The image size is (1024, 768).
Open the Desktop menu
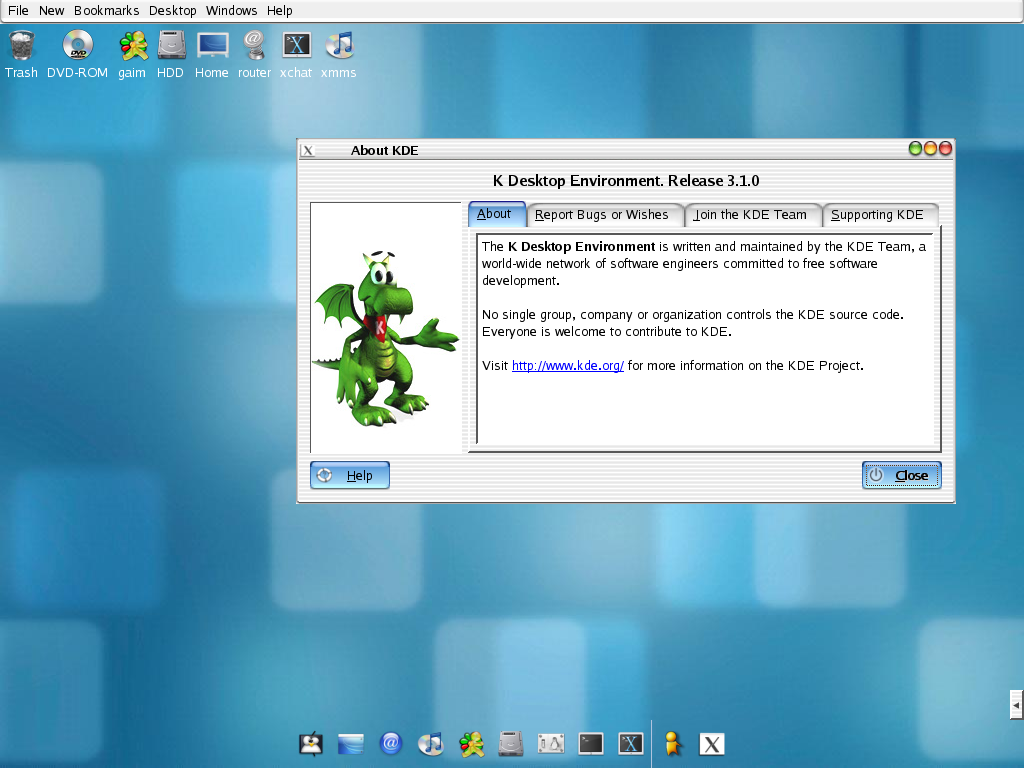tap(172, 10)
